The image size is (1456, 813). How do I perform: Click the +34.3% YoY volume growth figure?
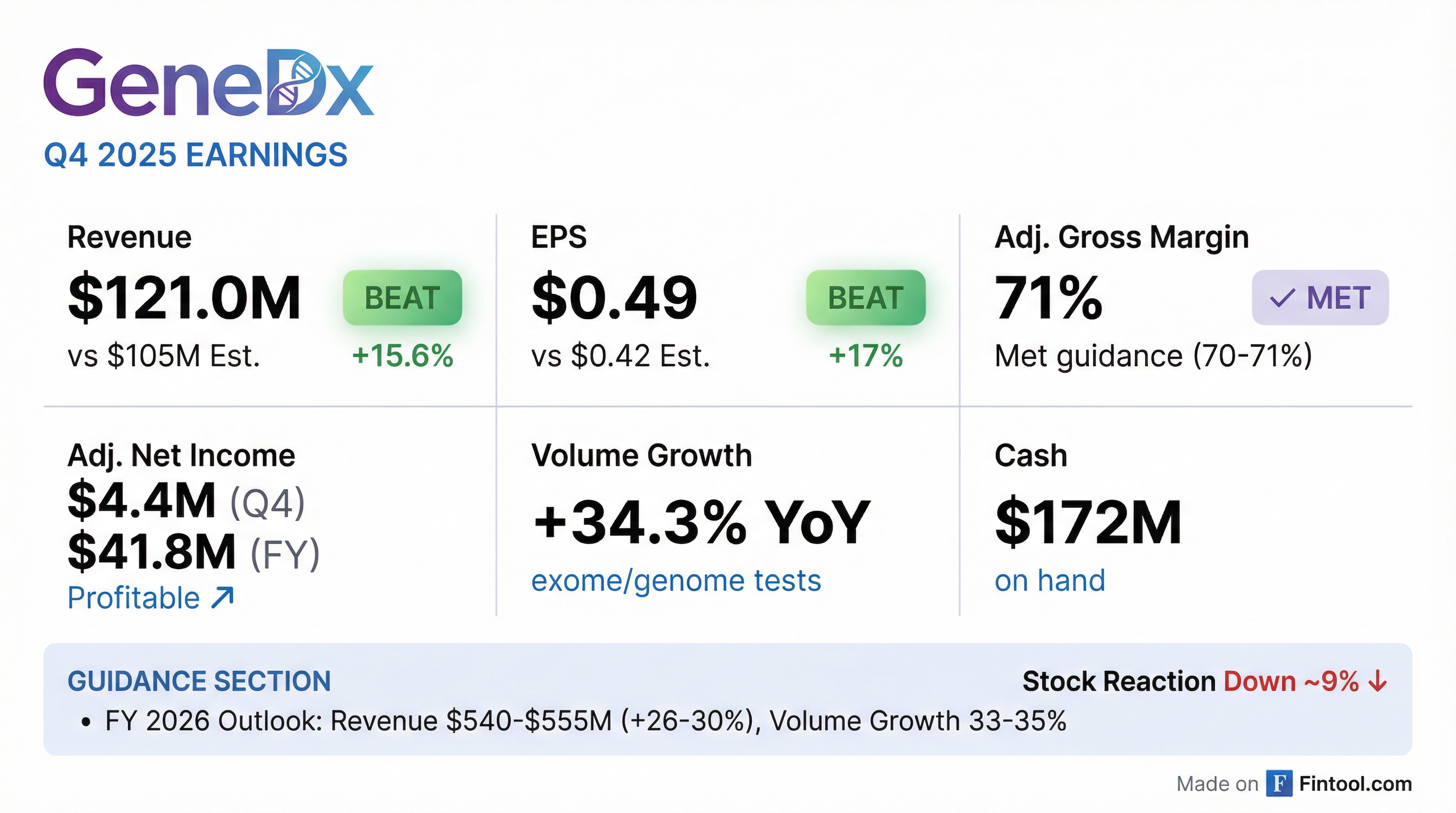pyautogui.click(x=701, y=522)
